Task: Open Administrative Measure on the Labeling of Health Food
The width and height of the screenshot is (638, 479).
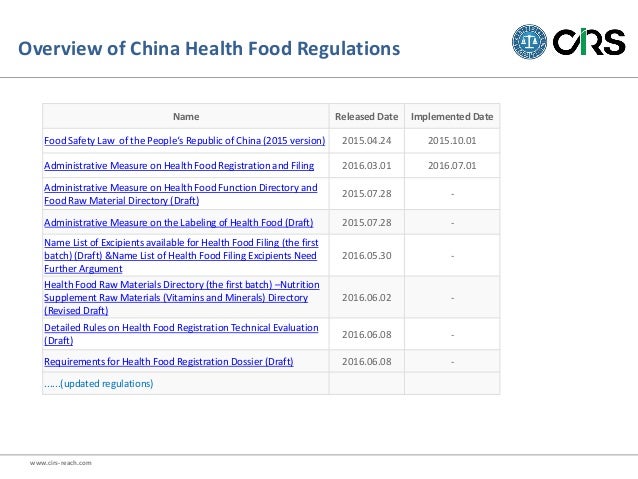Action: coord(179,223)
